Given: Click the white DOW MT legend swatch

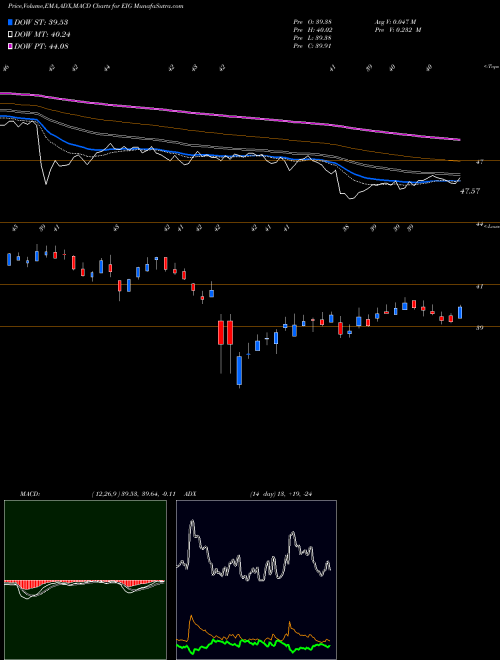Looking at the screenshot, I should [x=11, y=35].
